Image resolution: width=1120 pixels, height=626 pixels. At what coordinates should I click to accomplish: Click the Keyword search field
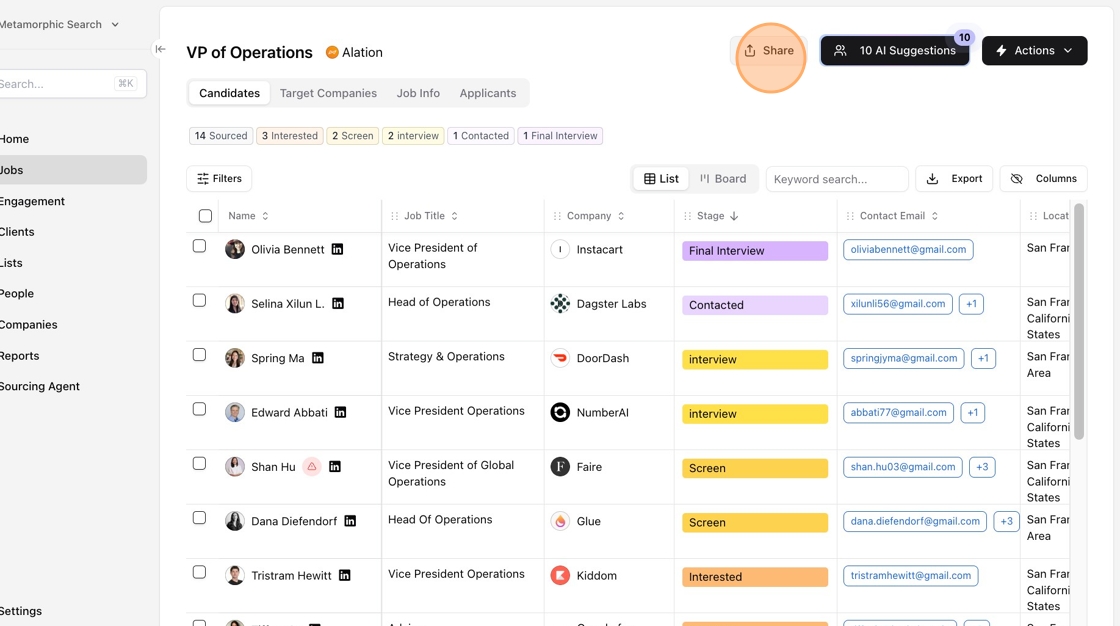click(x=837, y=179)
